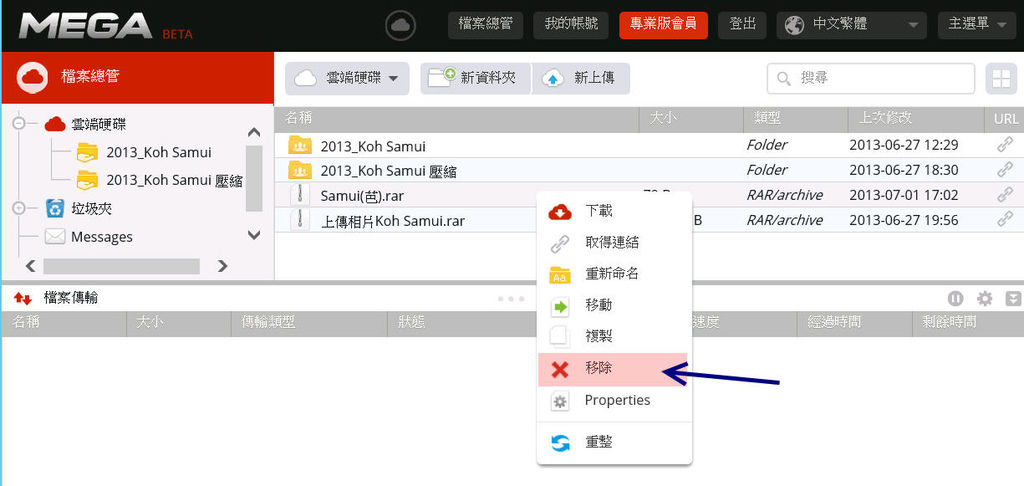The width and height of the screenshot is (1024, 486).
Task: Choose 移動 from context menu
Action: [614, 306]
